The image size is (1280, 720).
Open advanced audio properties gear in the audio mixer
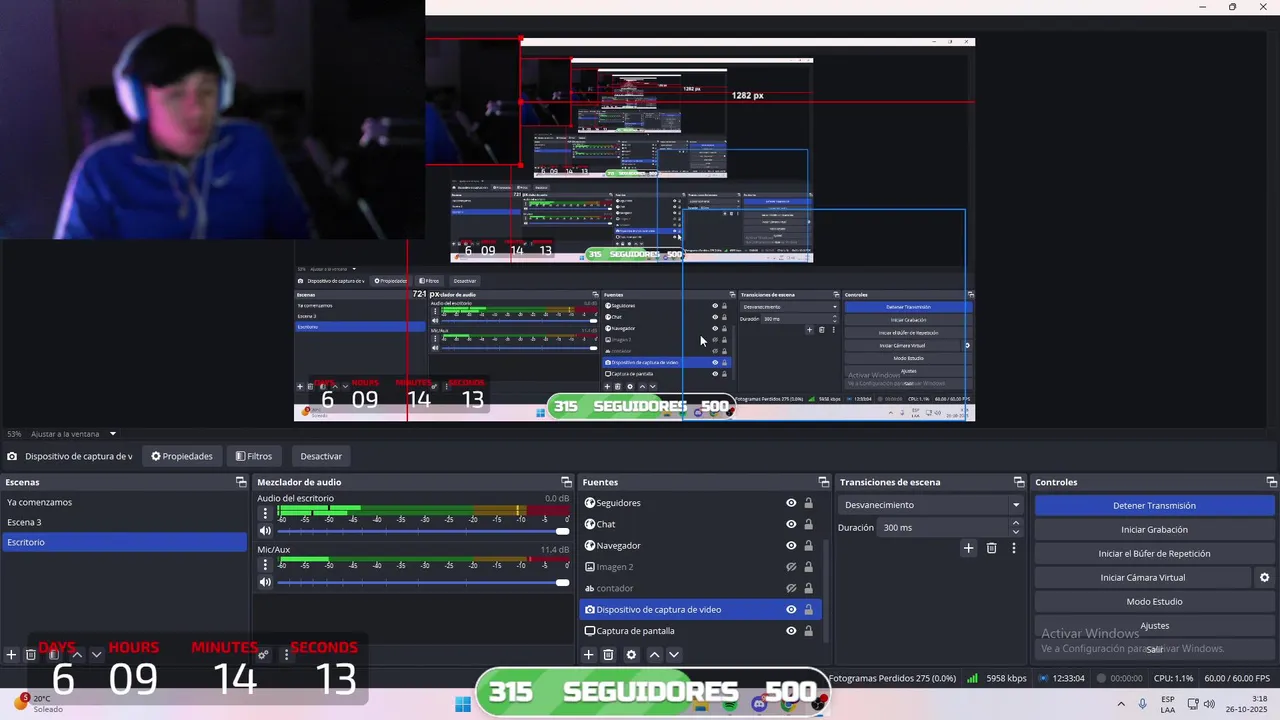tap(263, 655)
